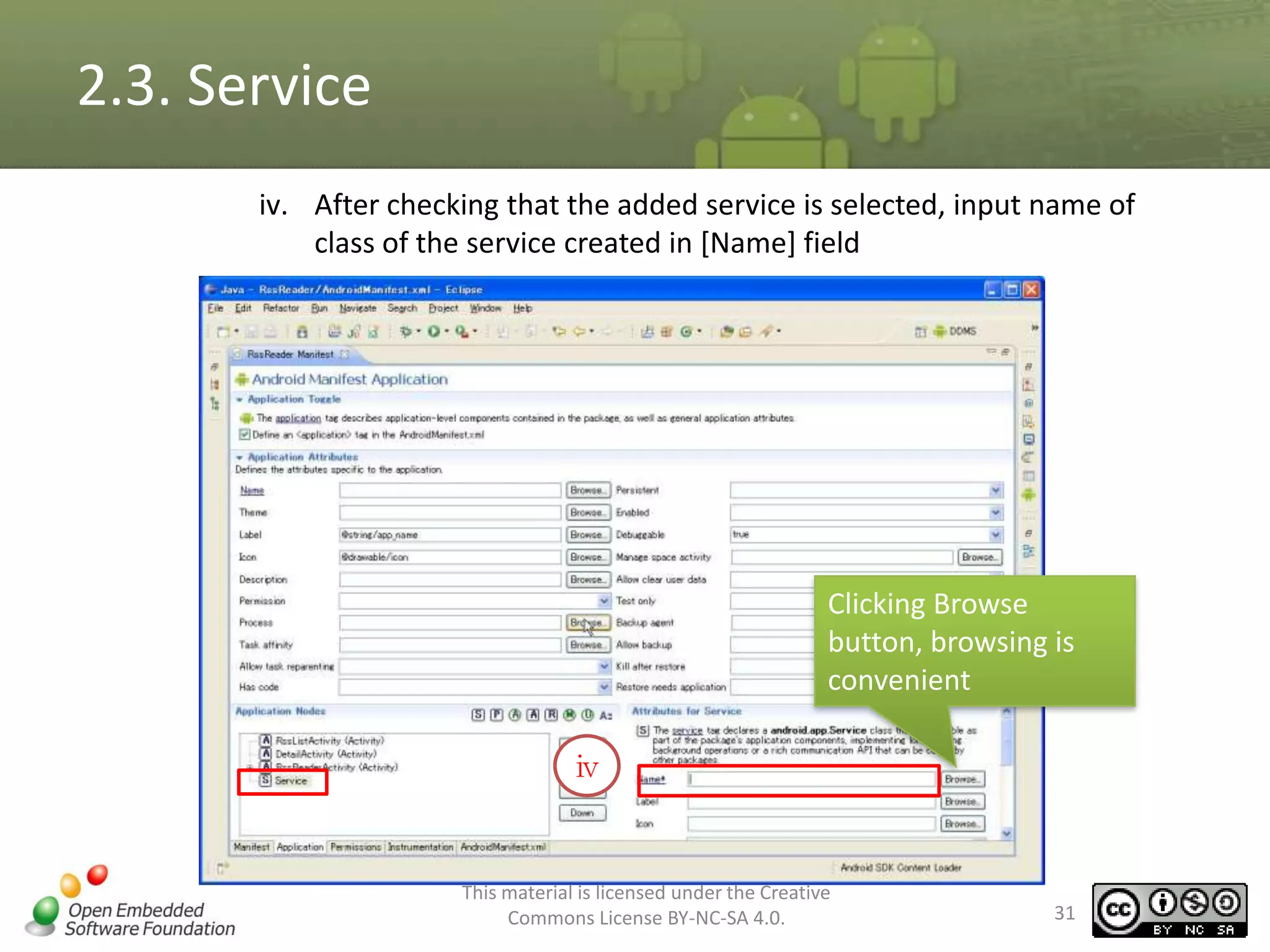This screenshot has height=952, width=1270.
Task: Filter nodes by Service (S) icon
Action: pyautogui.click(x=478, y=715)
